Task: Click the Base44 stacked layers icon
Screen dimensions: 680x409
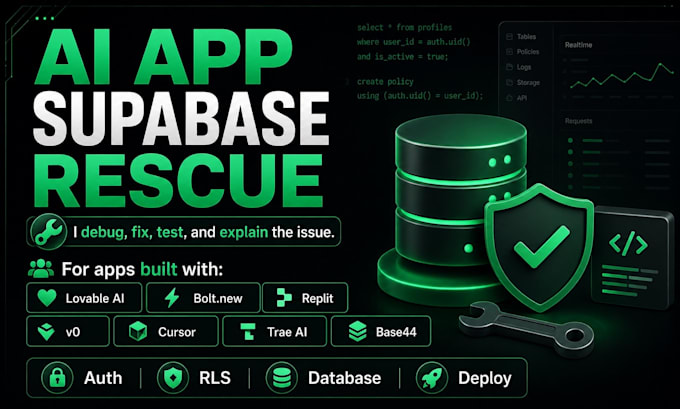Action: pyautogui.click(x=357, y=332)
